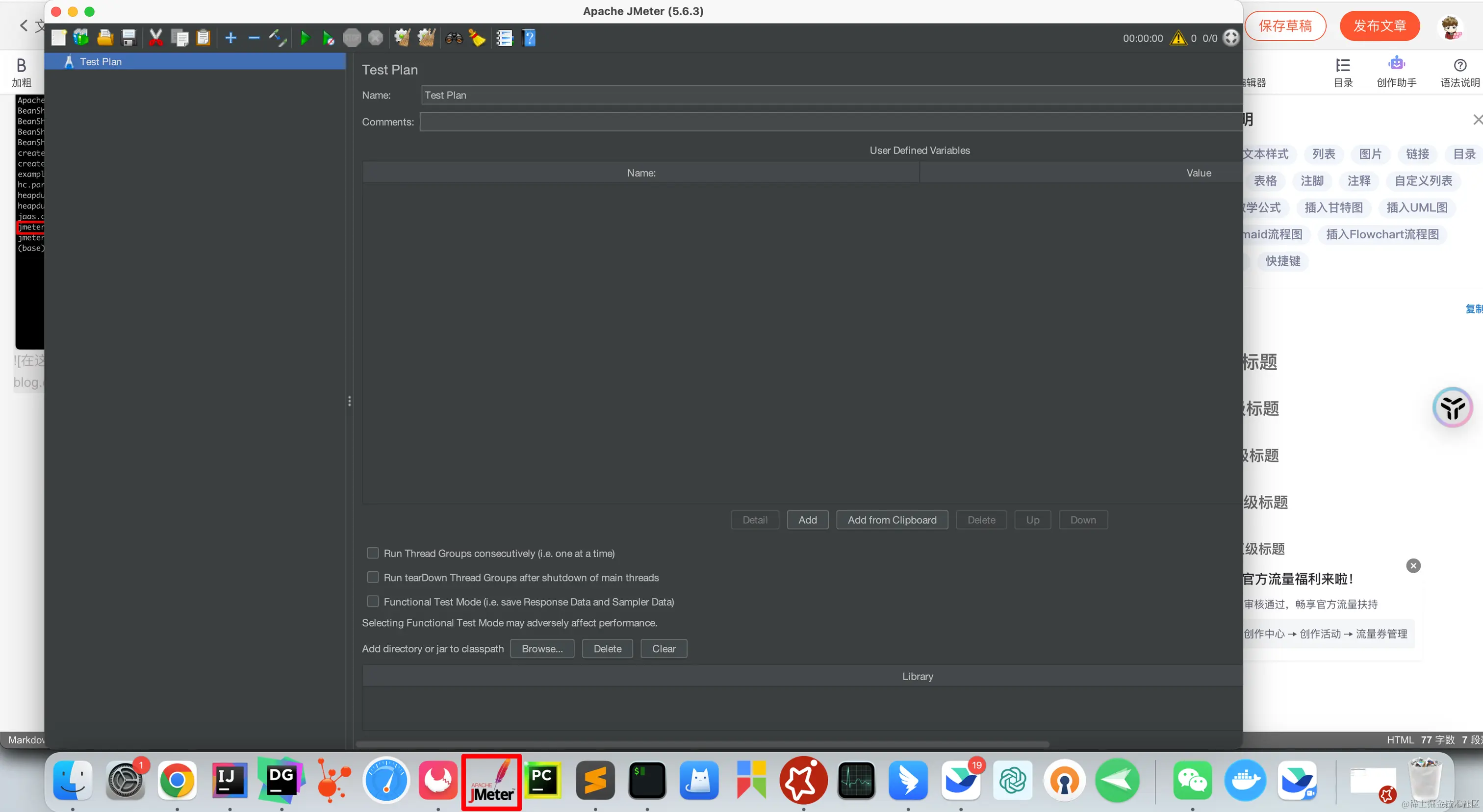The height and width of the screenshot is (812, 1483).
Task: Open the 目录 panel in the blog editor
Action: point(1343,73)
